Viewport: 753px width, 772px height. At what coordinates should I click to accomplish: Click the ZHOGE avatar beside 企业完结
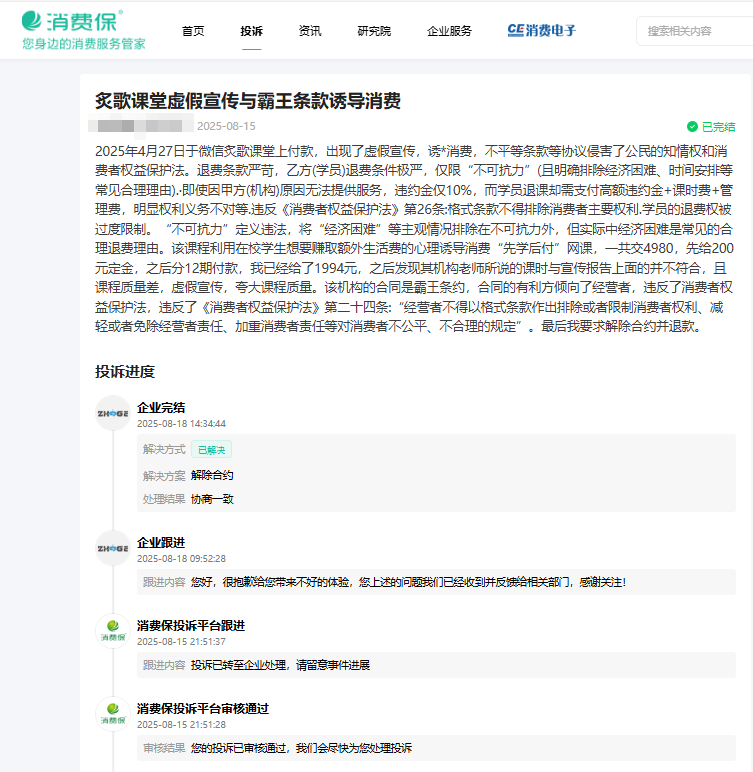(x=113, y=413)
